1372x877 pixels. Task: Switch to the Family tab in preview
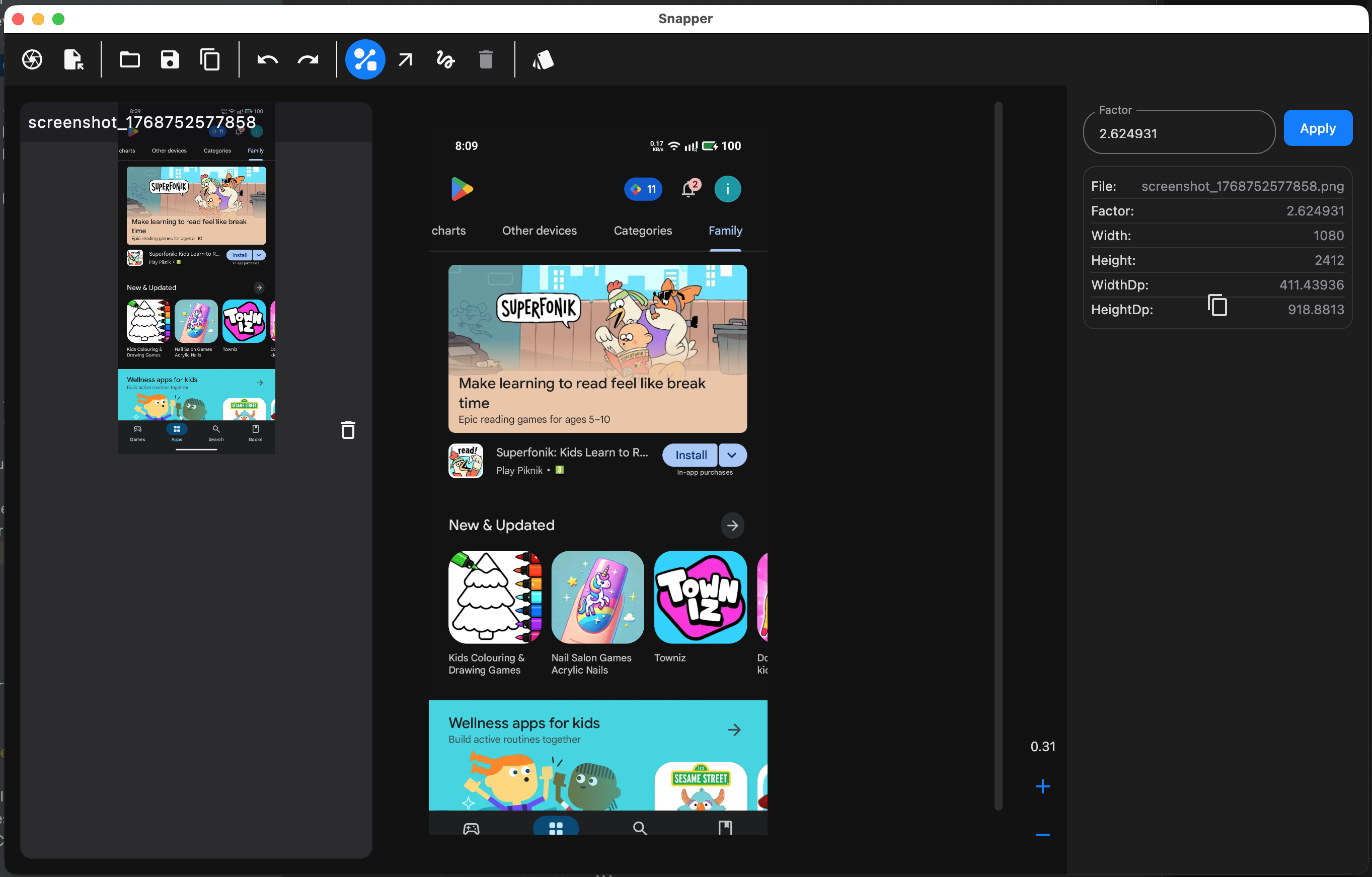(725, 231)
